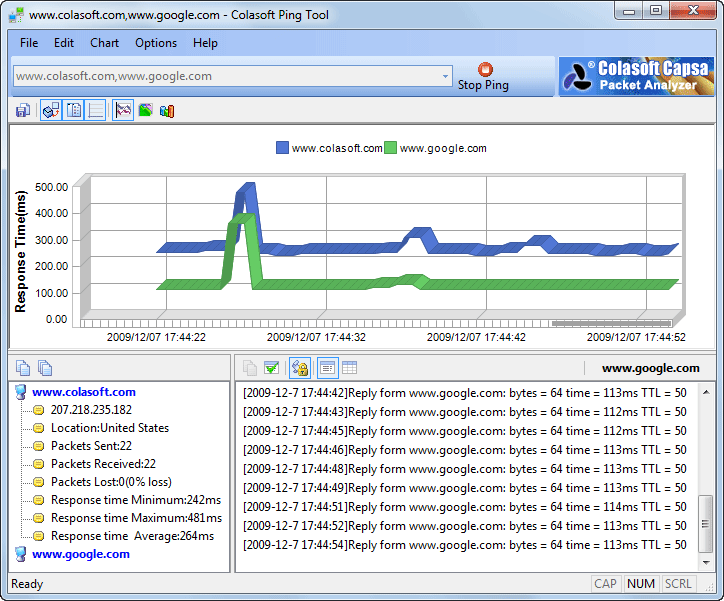Select the 17:44:46 reply log line

pos(465,450)
